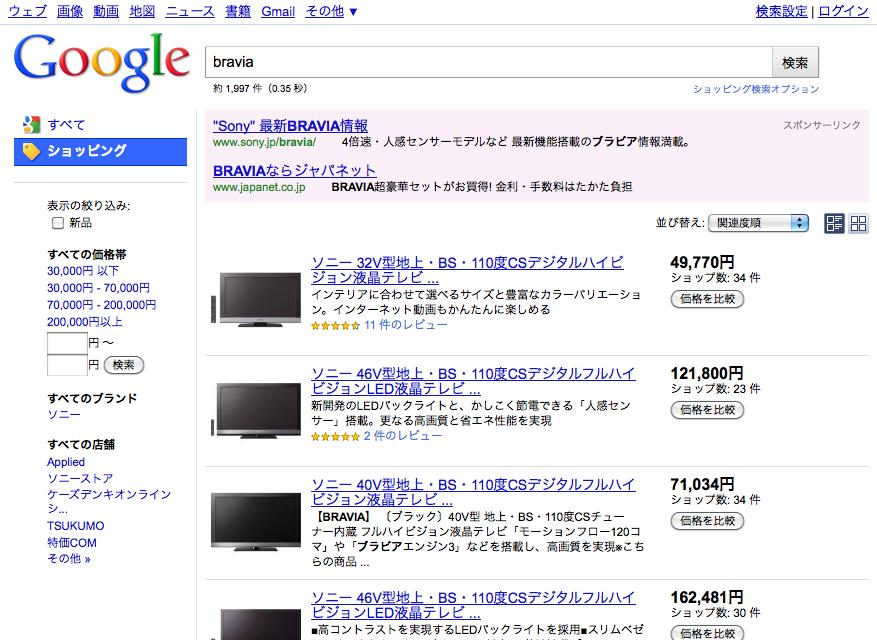Viewport: 877px width, 640px height.
Task: Expand more stores with その他 » link
Action: pyautogui.click(x=69, y=558)
